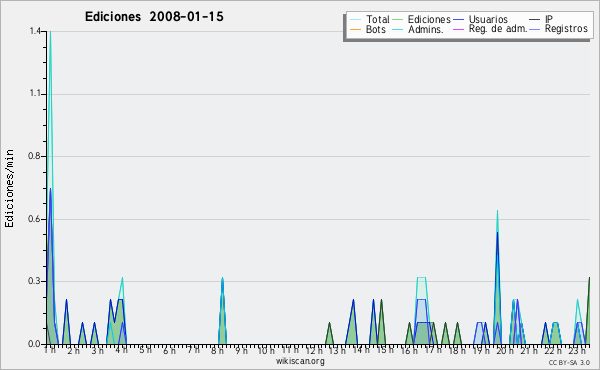Screen dimensions: 600x370
Task: Click the 'CC BY-SA 3.0' license text
Action: (569, 362)
